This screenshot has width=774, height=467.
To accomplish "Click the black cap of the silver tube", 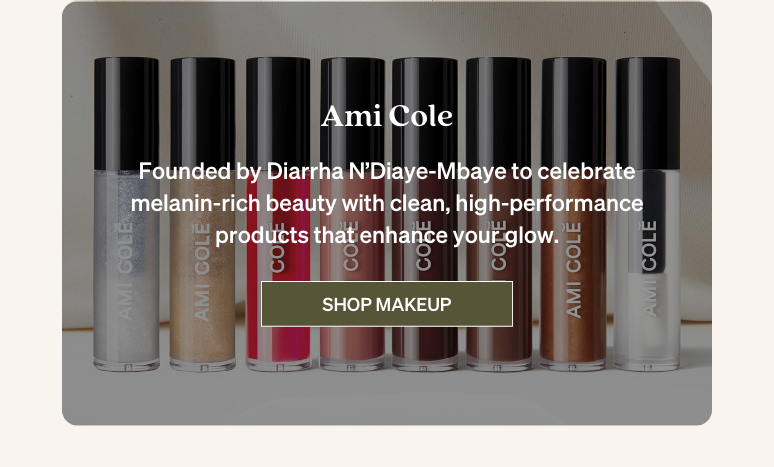I will click(126, 114).
